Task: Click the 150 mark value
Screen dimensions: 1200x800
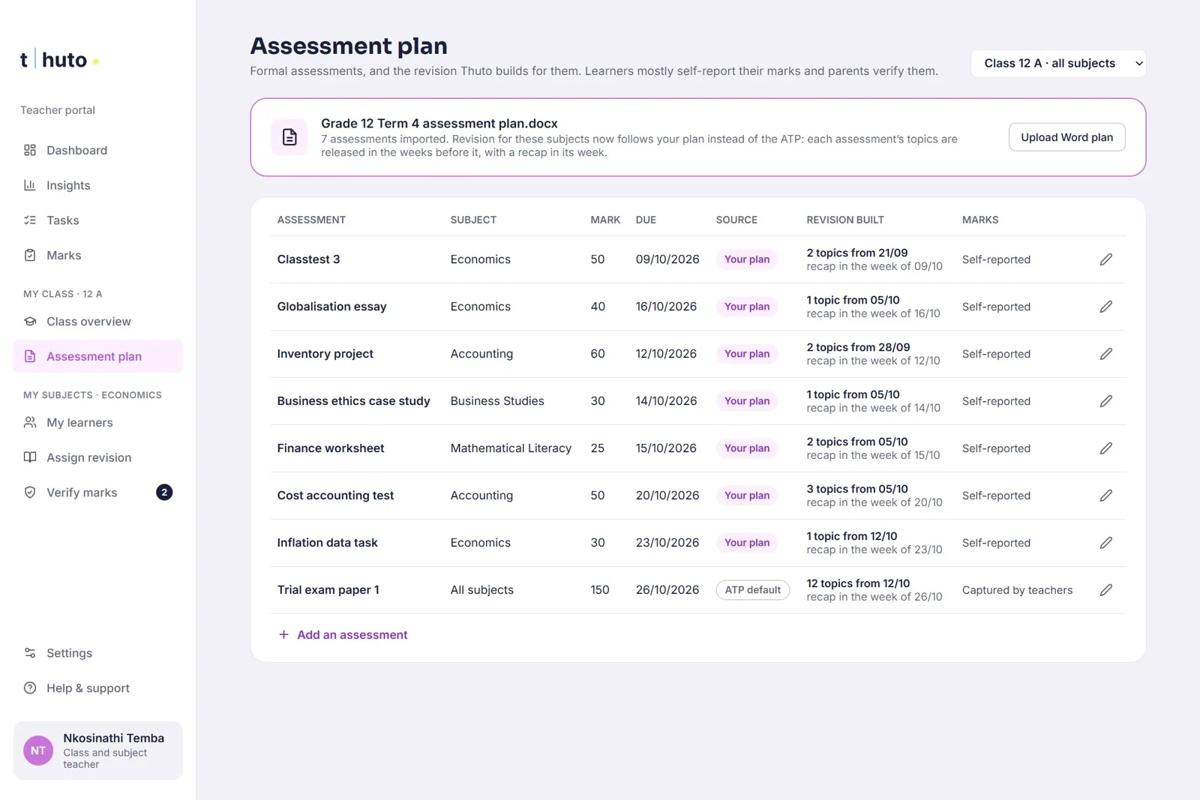Action: (x=600, y=590)
